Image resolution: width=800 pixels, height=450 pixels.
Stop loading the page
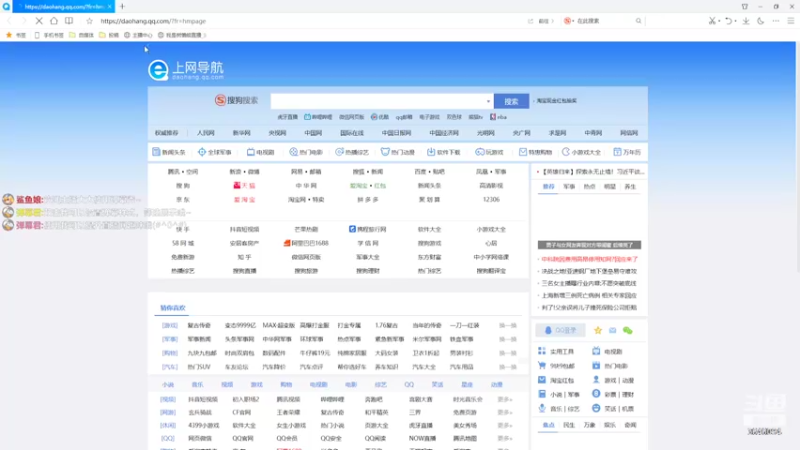(x=39, y=21)
